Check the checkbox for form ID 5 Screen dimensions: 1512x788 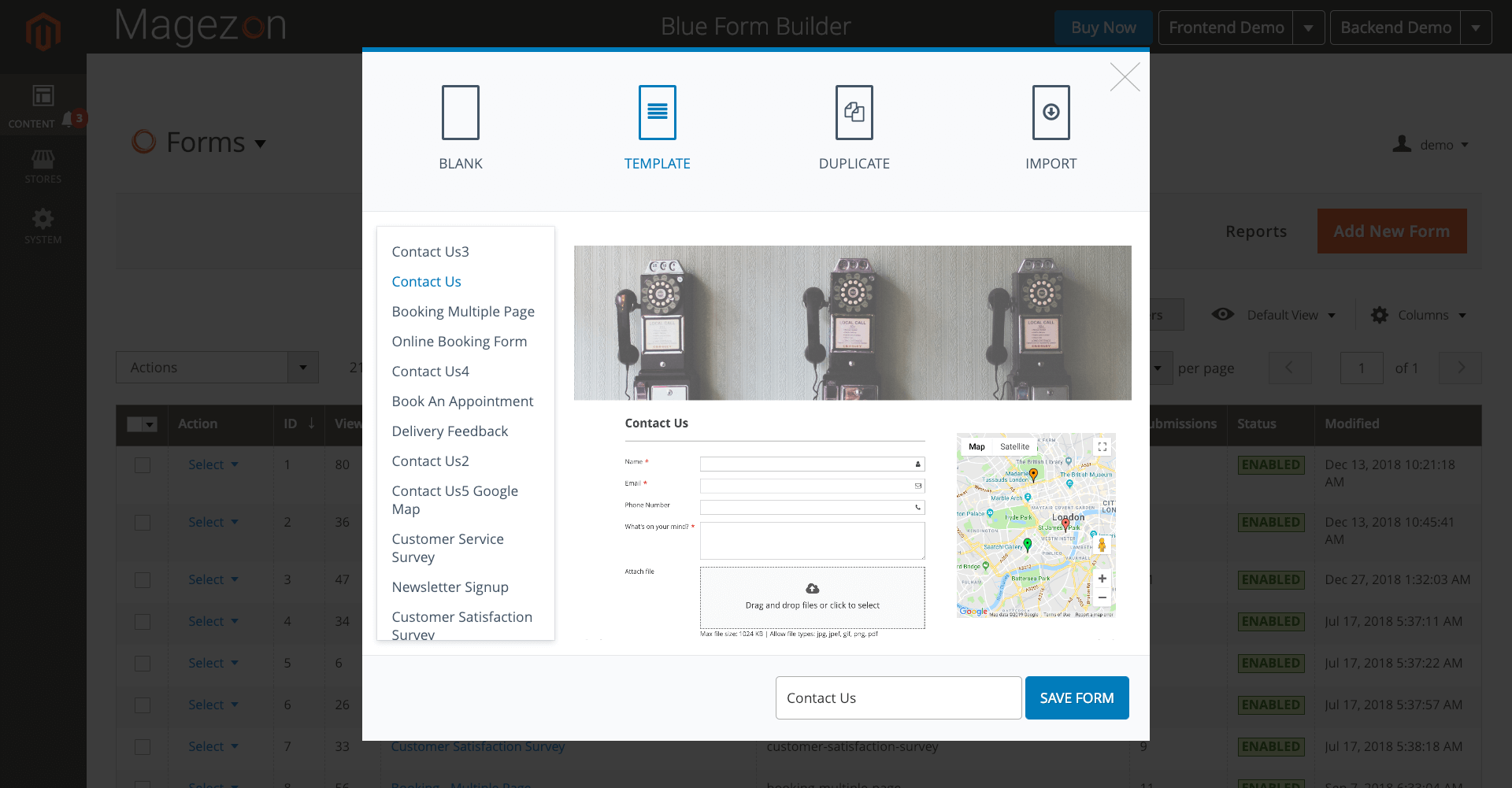(x=143, y=664)
